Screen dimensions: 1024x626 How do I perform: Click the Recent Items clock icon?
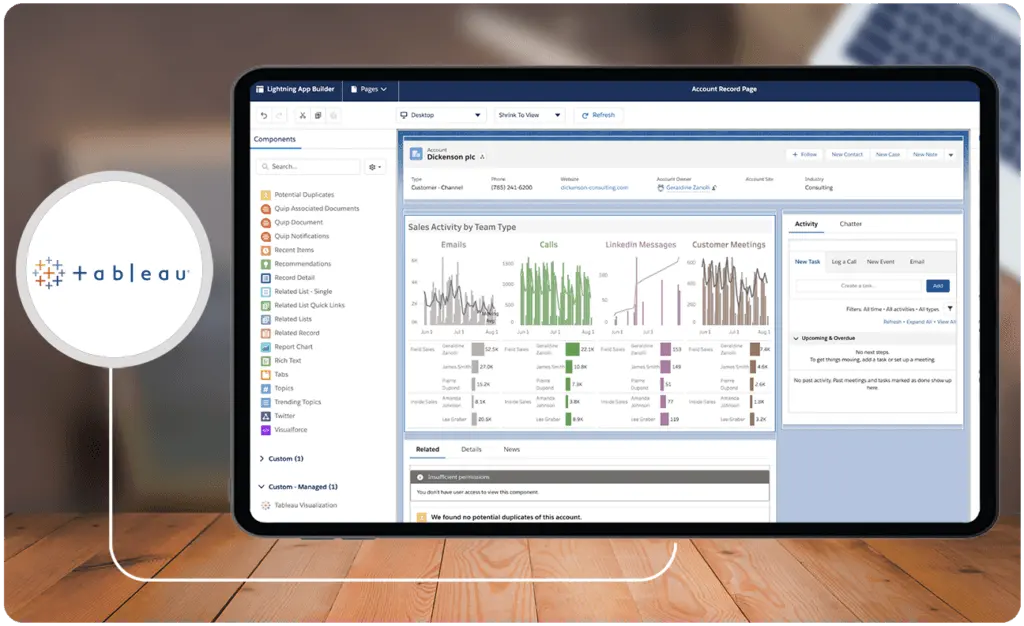tap(266, 250)
